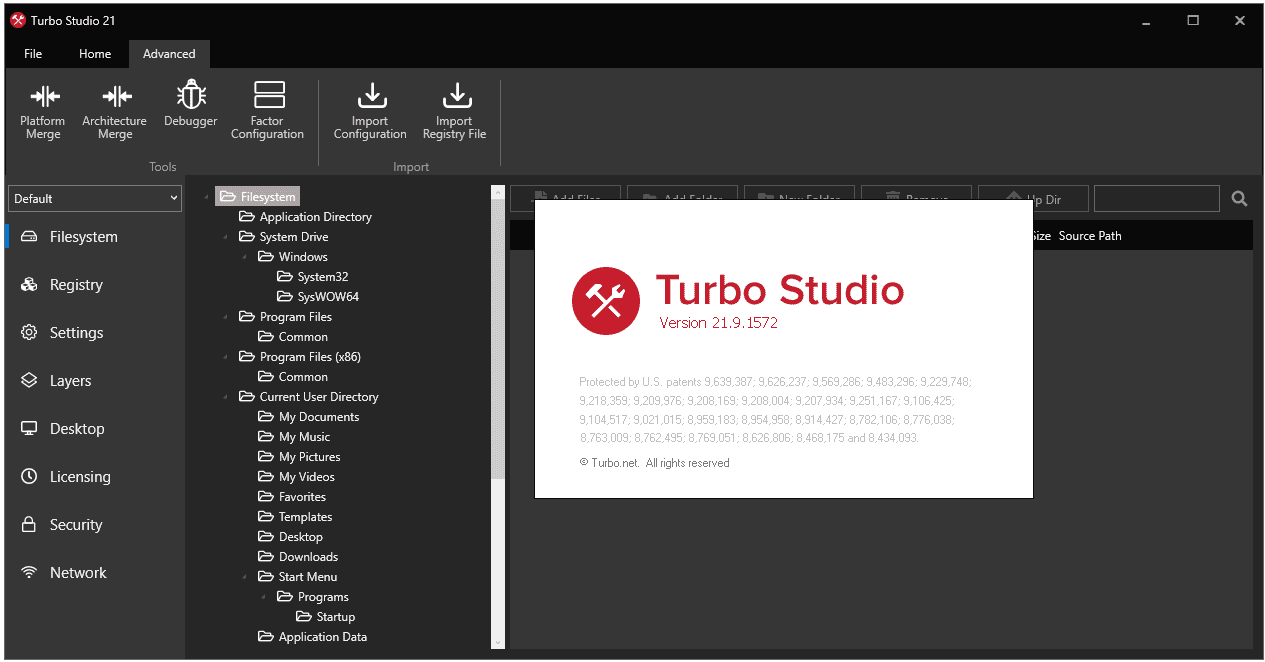Open the Default layer dropdown

pos(95,198)
